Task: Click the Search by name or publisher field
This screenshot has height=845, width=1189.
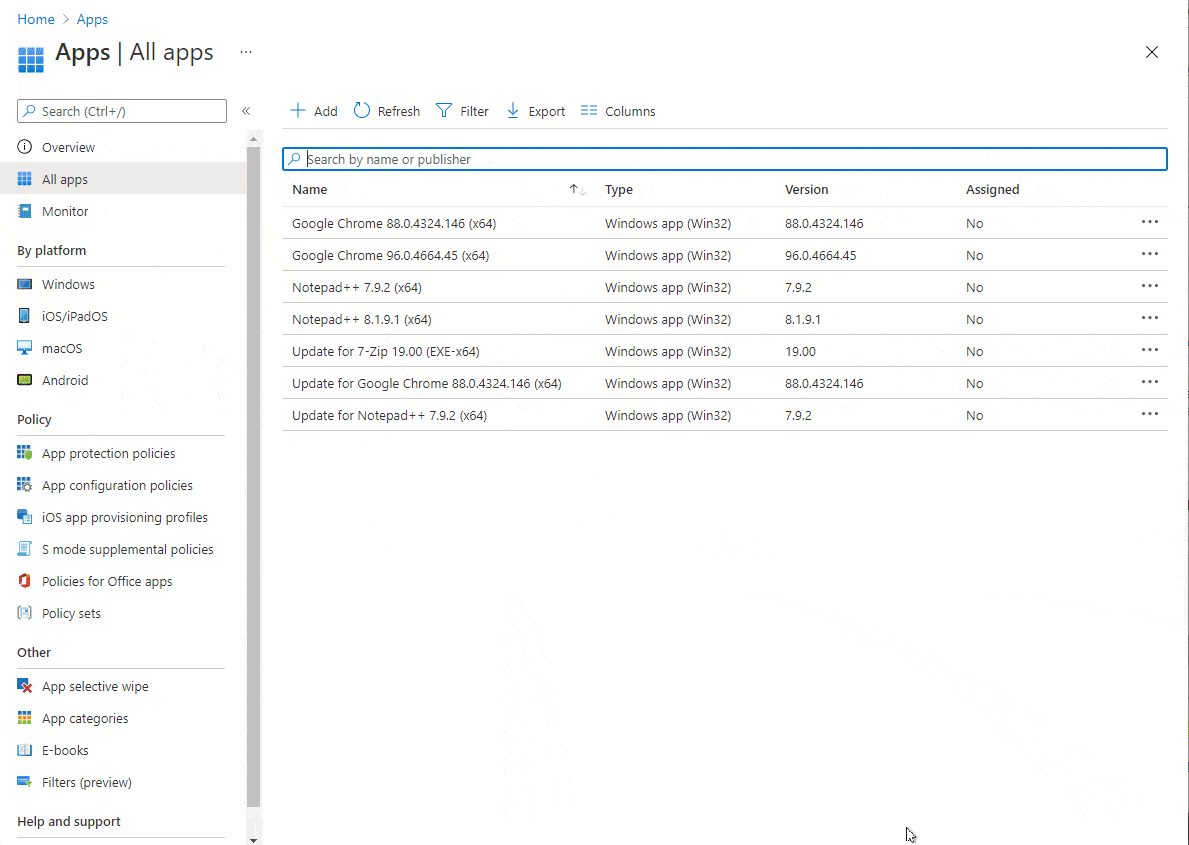Action: click(x=724, y=159)
